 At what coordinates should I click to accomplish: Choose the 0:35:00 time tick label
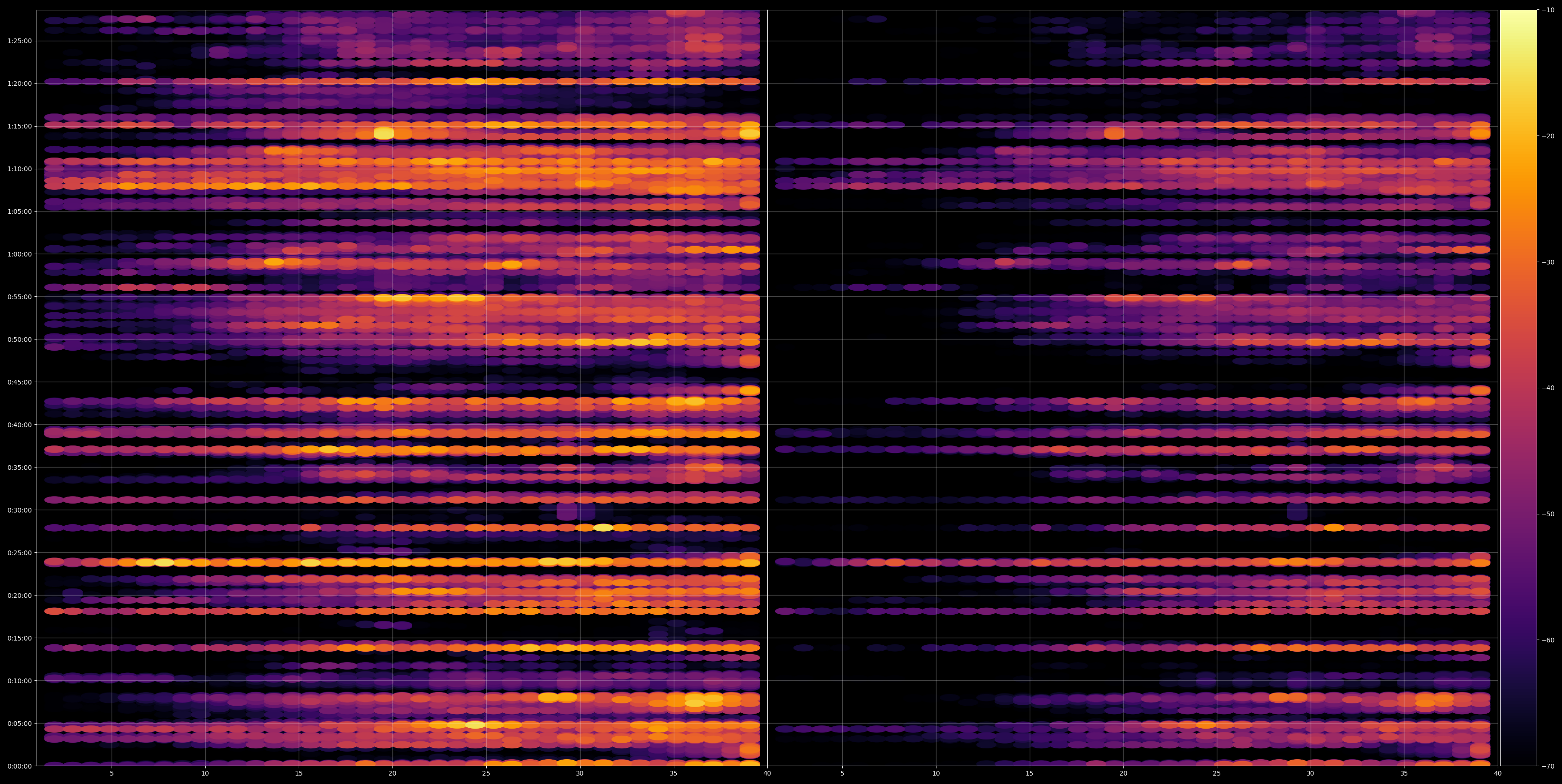tap(19, 467)
